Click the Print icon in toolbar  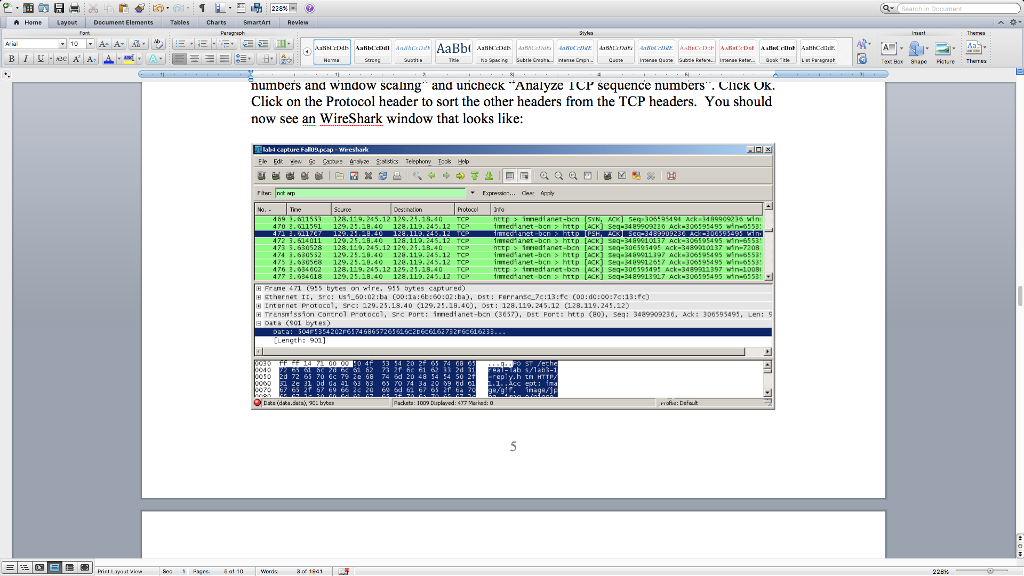click(74, 8)
